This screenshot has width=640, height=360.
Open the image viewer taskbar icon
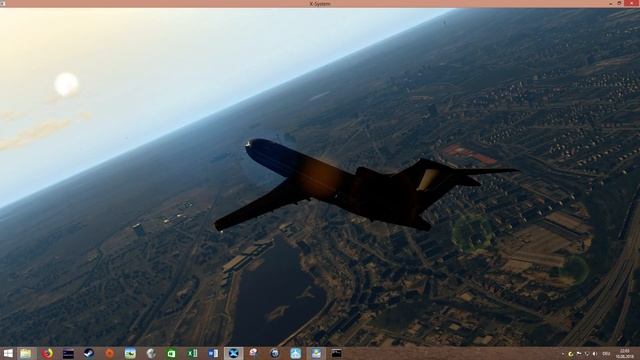coord(316,353)
